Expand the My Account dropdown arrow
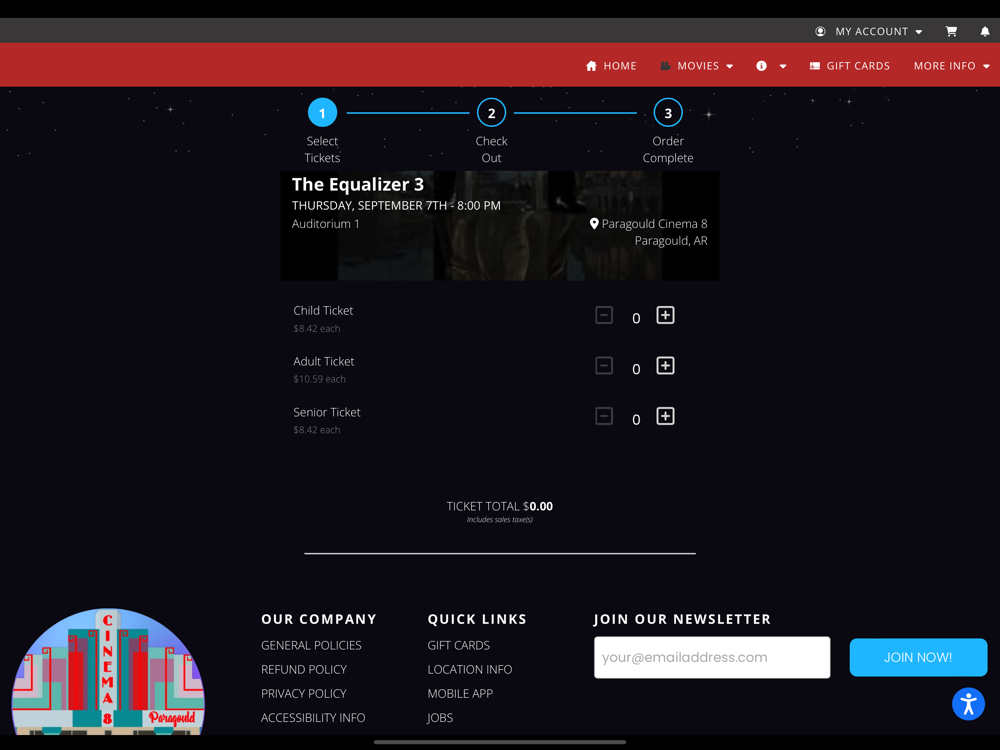This screenshot has width=1000, height=750. [x=918, y=32]
